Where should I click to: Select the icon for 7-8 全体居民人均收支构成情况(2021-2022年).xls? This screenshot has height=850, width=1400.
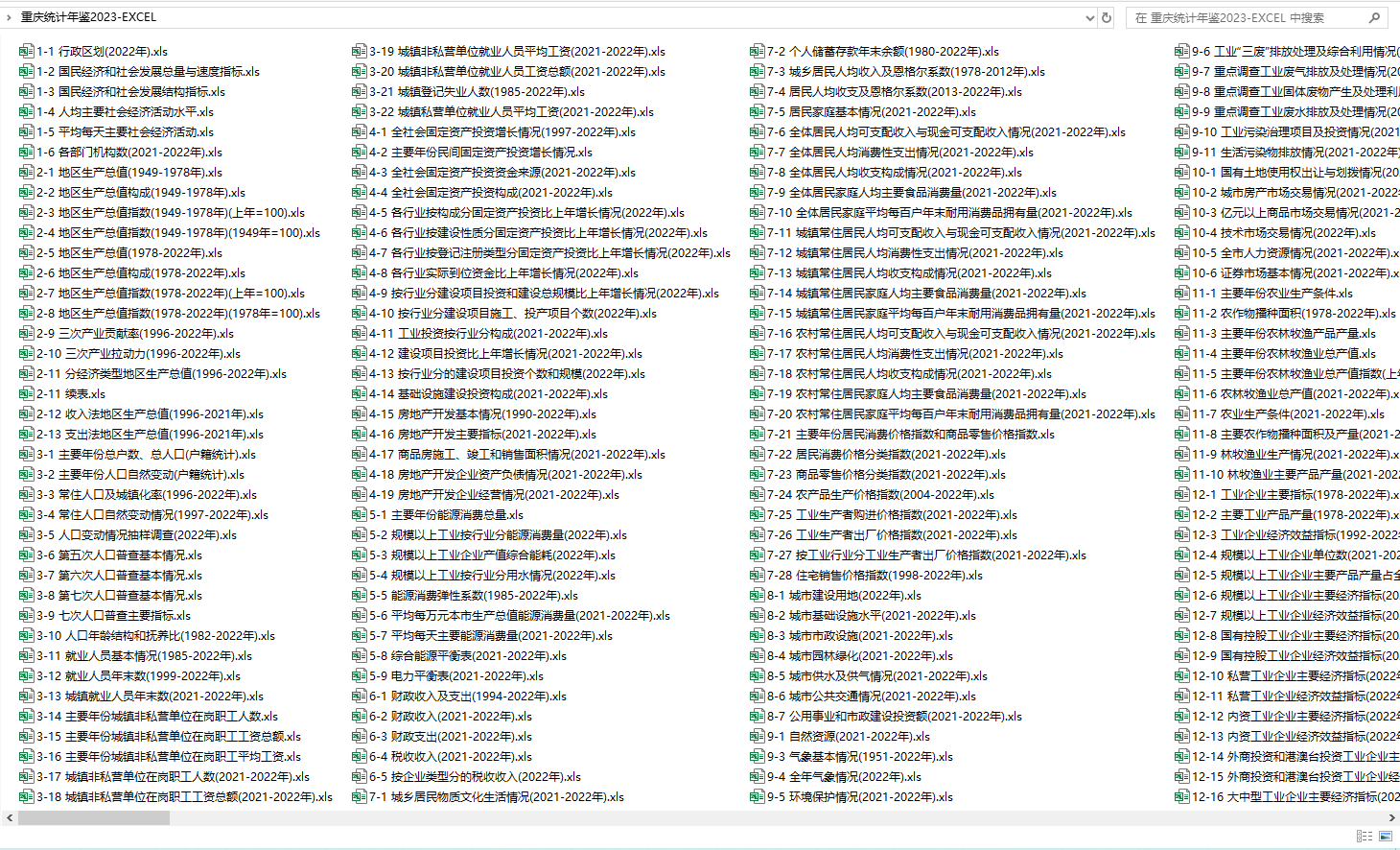(x=758, y=172)
